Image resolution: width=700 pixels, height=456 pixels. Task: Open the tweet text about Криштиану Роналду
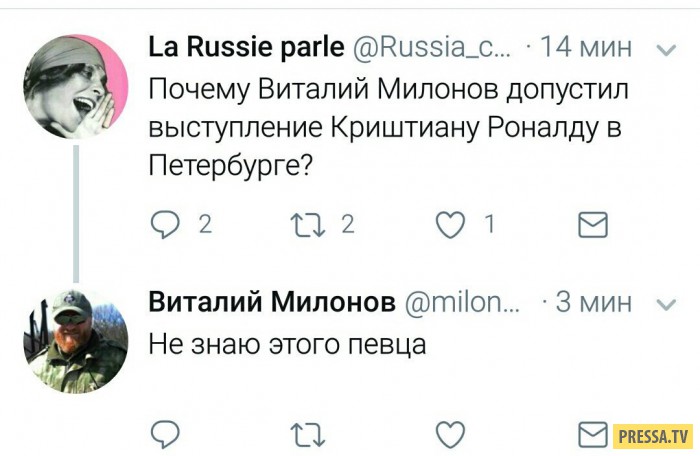pyautogui.click(x=388, y=127)
